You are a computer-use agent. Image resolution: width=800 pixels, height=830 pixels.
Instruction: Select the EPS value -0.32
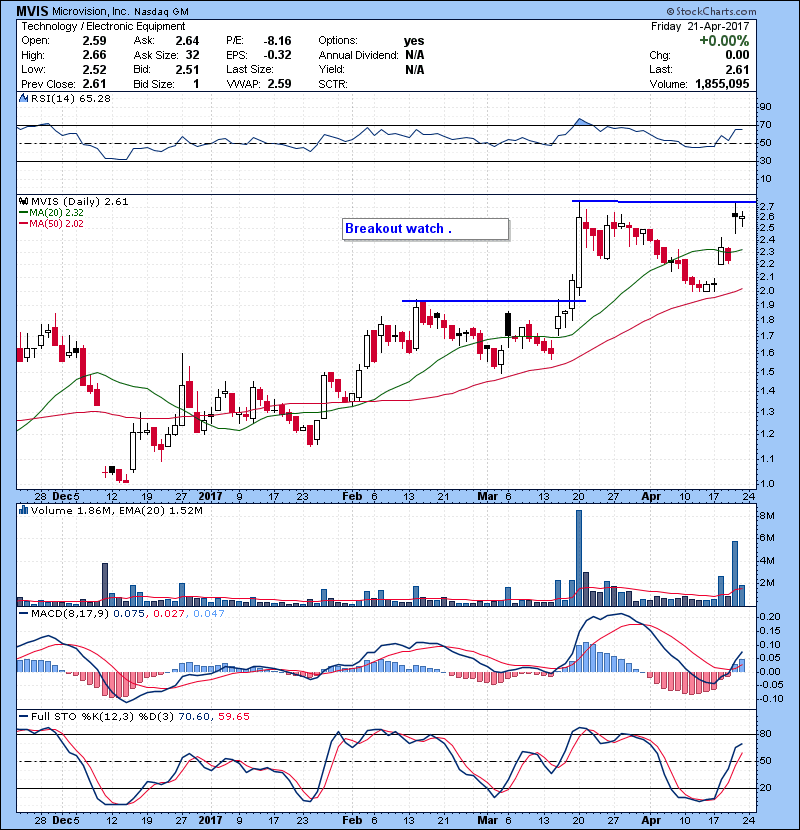pyautogui.click(x=277, y=55)
